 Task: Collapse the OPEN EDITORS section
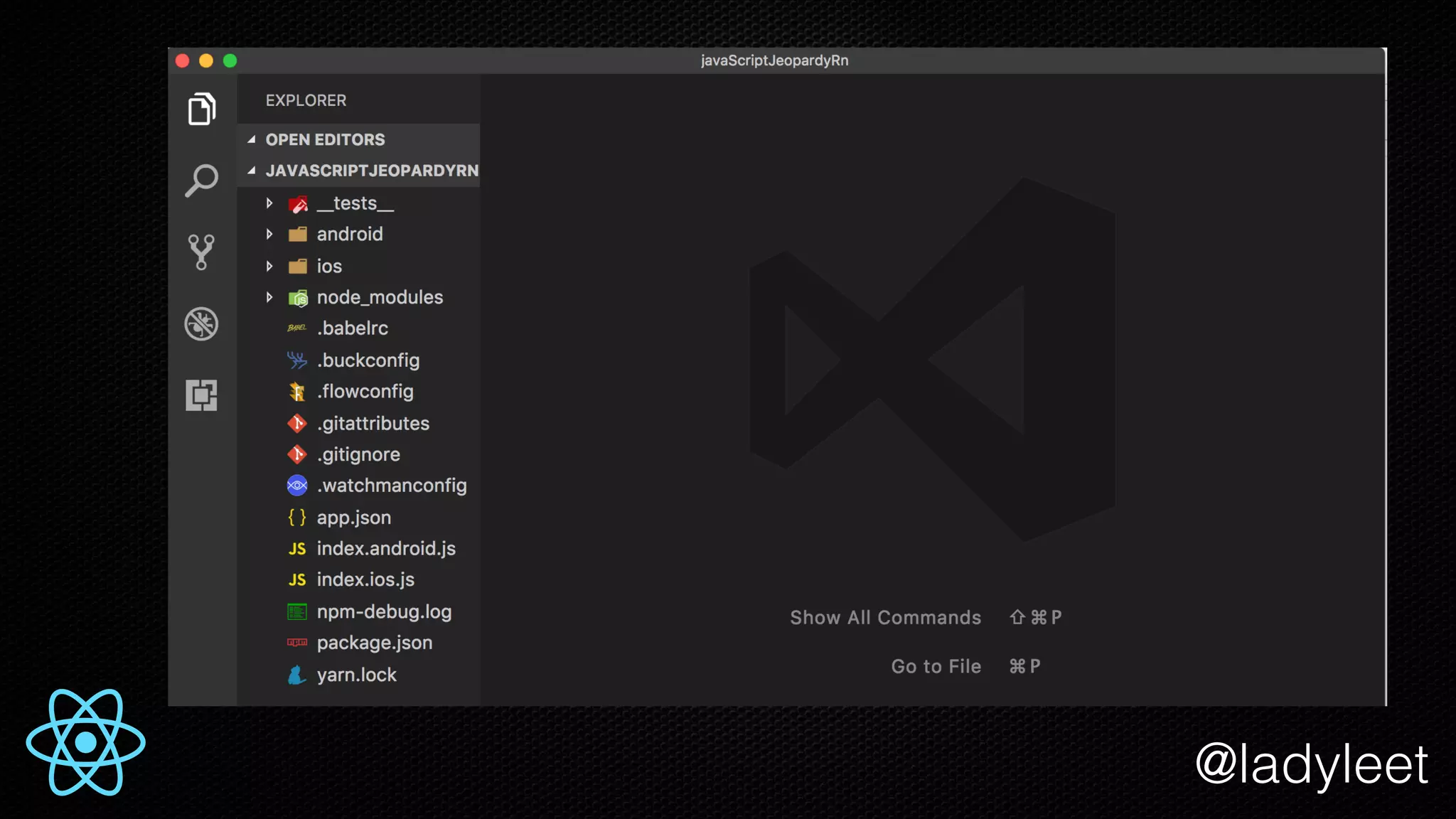(x=252, y=140)
